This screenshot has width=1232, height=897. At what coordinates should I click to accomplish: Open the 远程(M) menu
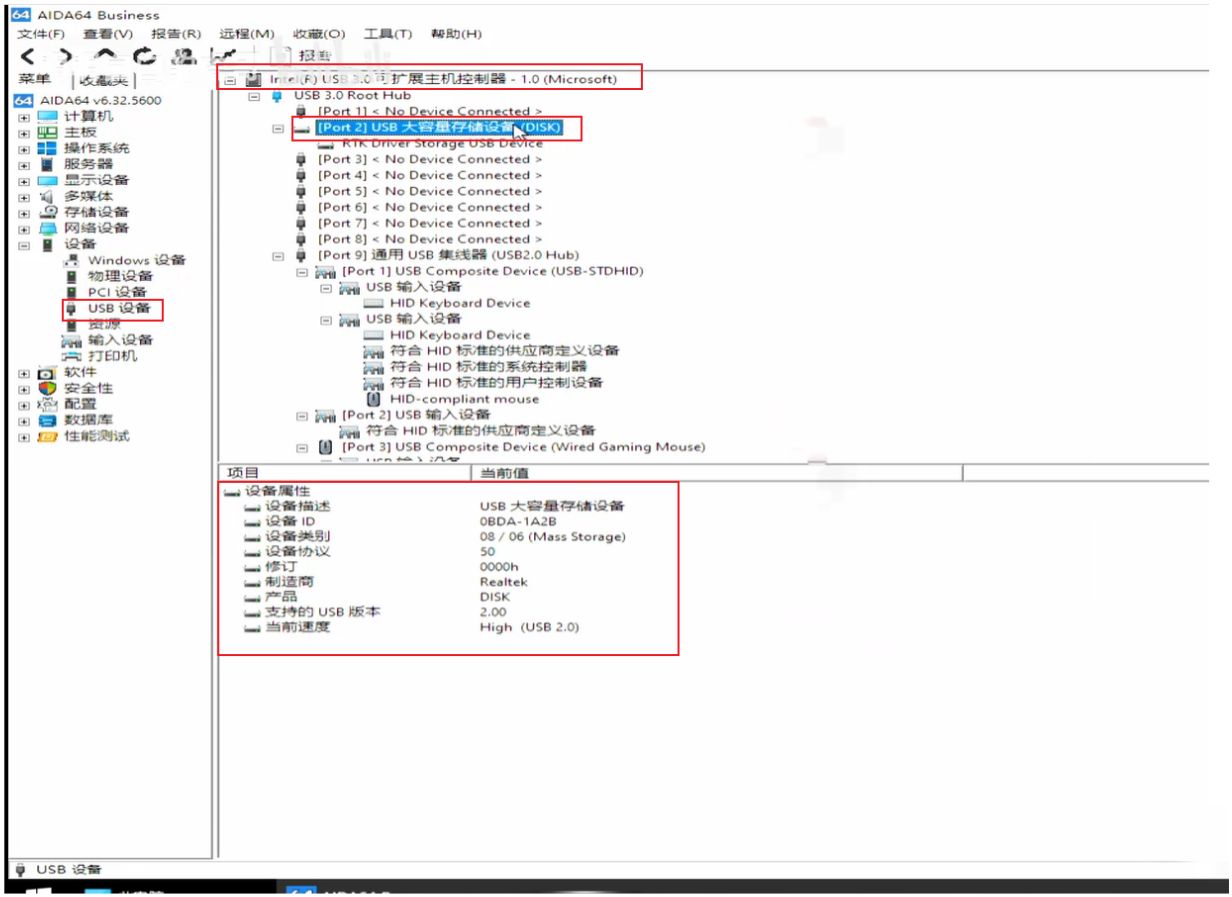tap(247, 34)
